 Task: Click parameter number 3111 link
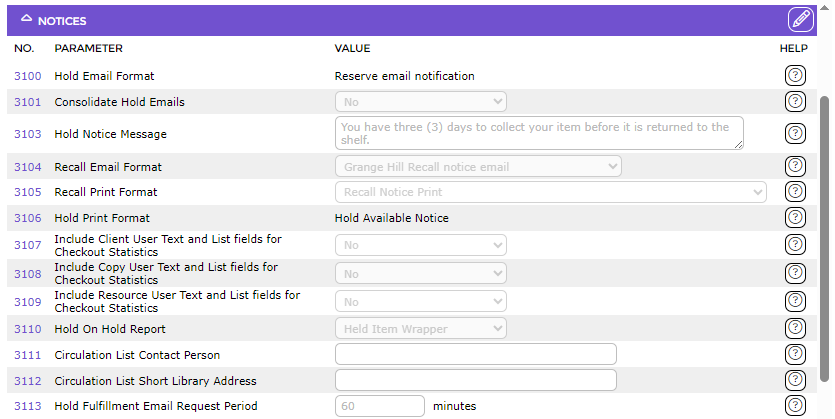(x=28, y=355)
